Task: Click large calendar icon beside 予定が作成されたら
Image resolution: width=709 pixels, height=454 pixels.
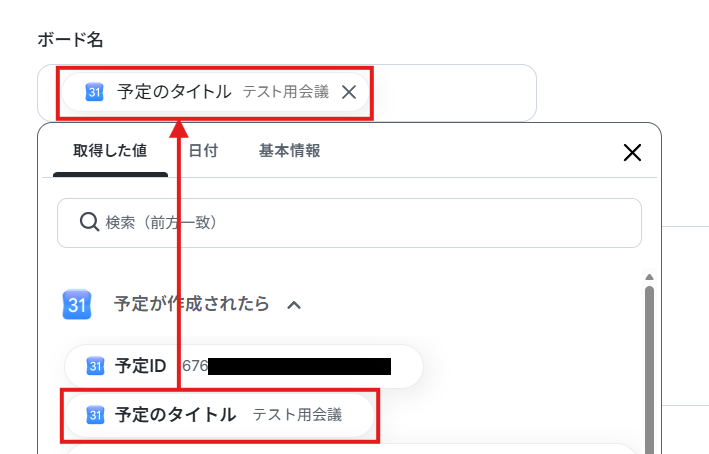Action: [77, 304]
